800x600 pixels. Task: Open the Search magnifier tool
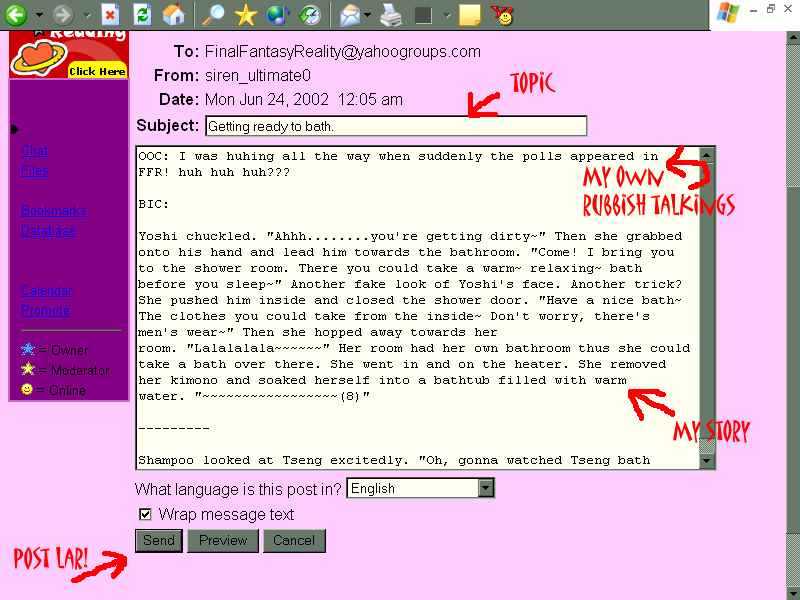[212, 14]
